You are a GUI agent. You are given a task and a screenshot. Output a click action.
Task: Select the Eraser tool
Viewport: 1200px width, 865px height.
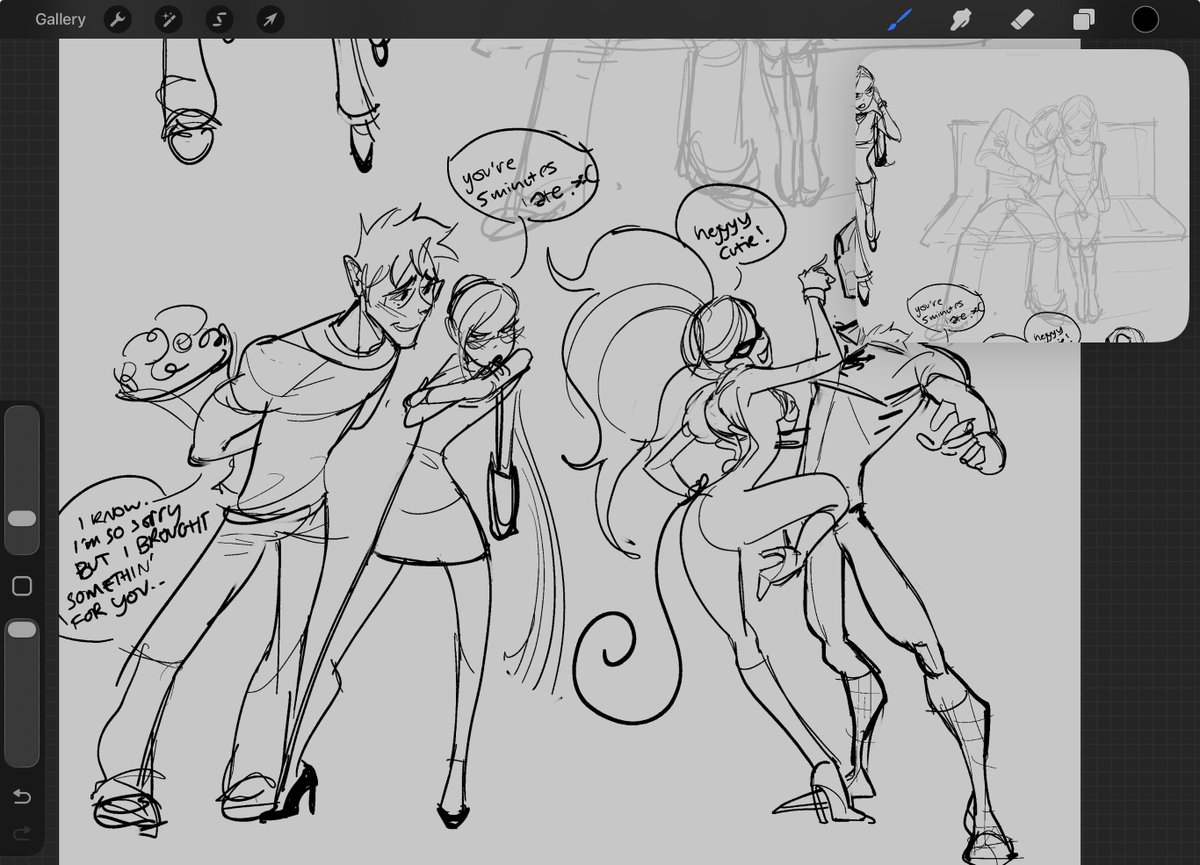click(1022, 19)
